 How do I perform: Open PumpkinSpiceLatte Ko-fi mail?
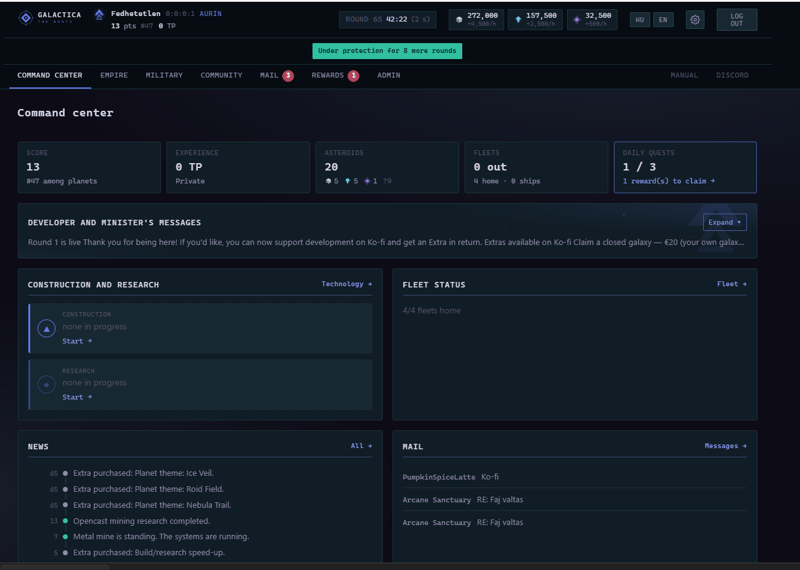click(574, 477)
